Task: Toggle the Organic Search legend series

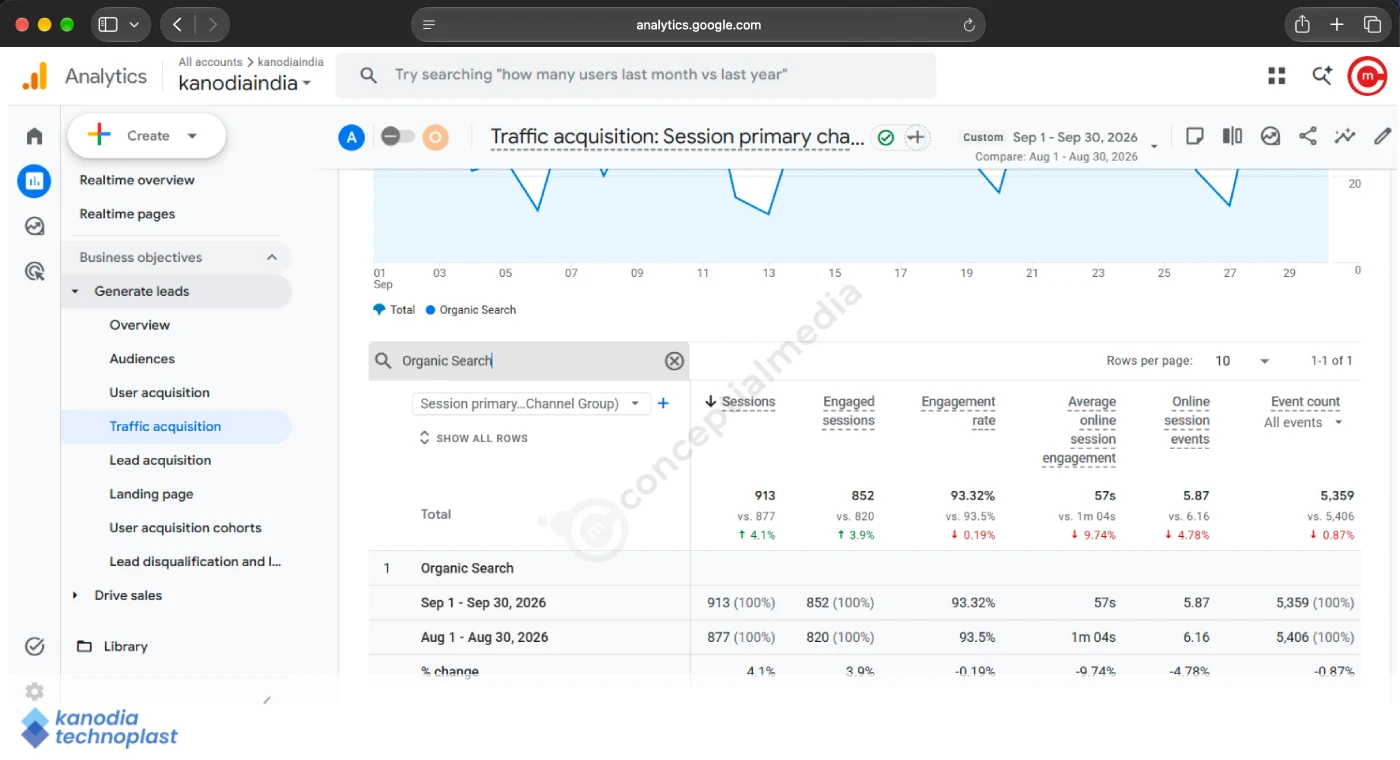Action: (471, 310)
